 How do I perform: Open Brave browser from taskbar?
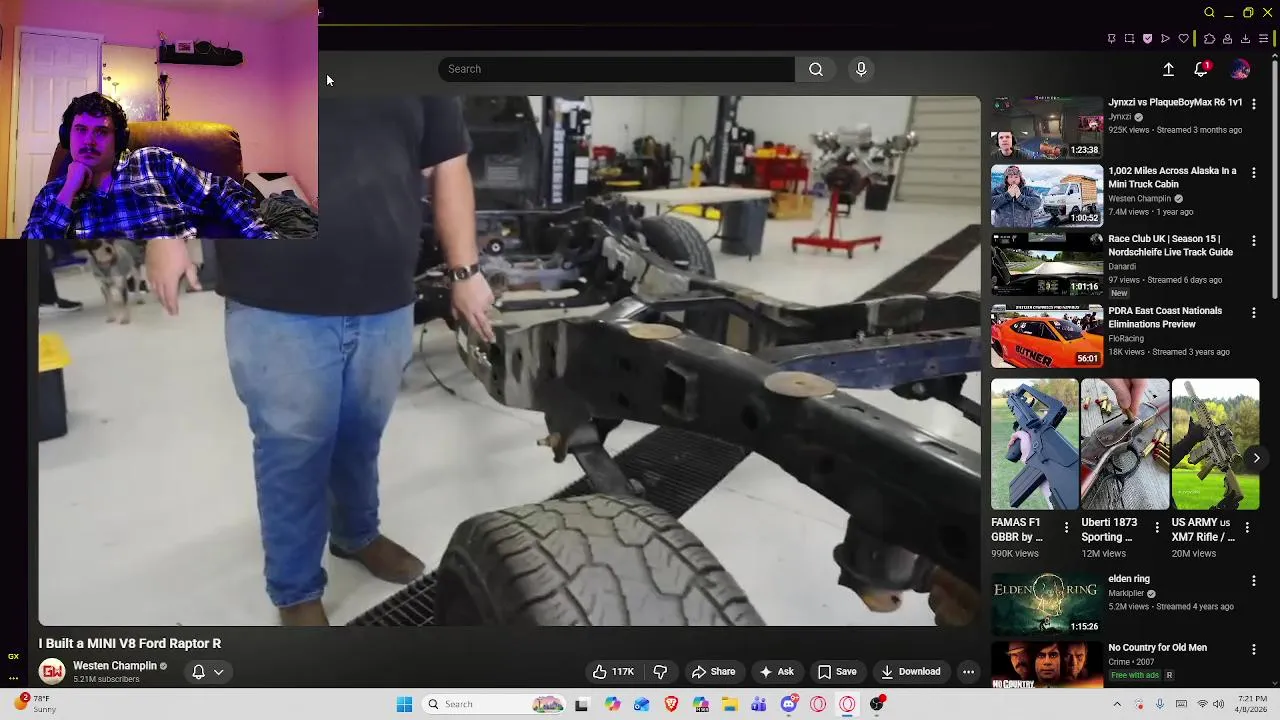pyautogui.click(x=671, y=704)
